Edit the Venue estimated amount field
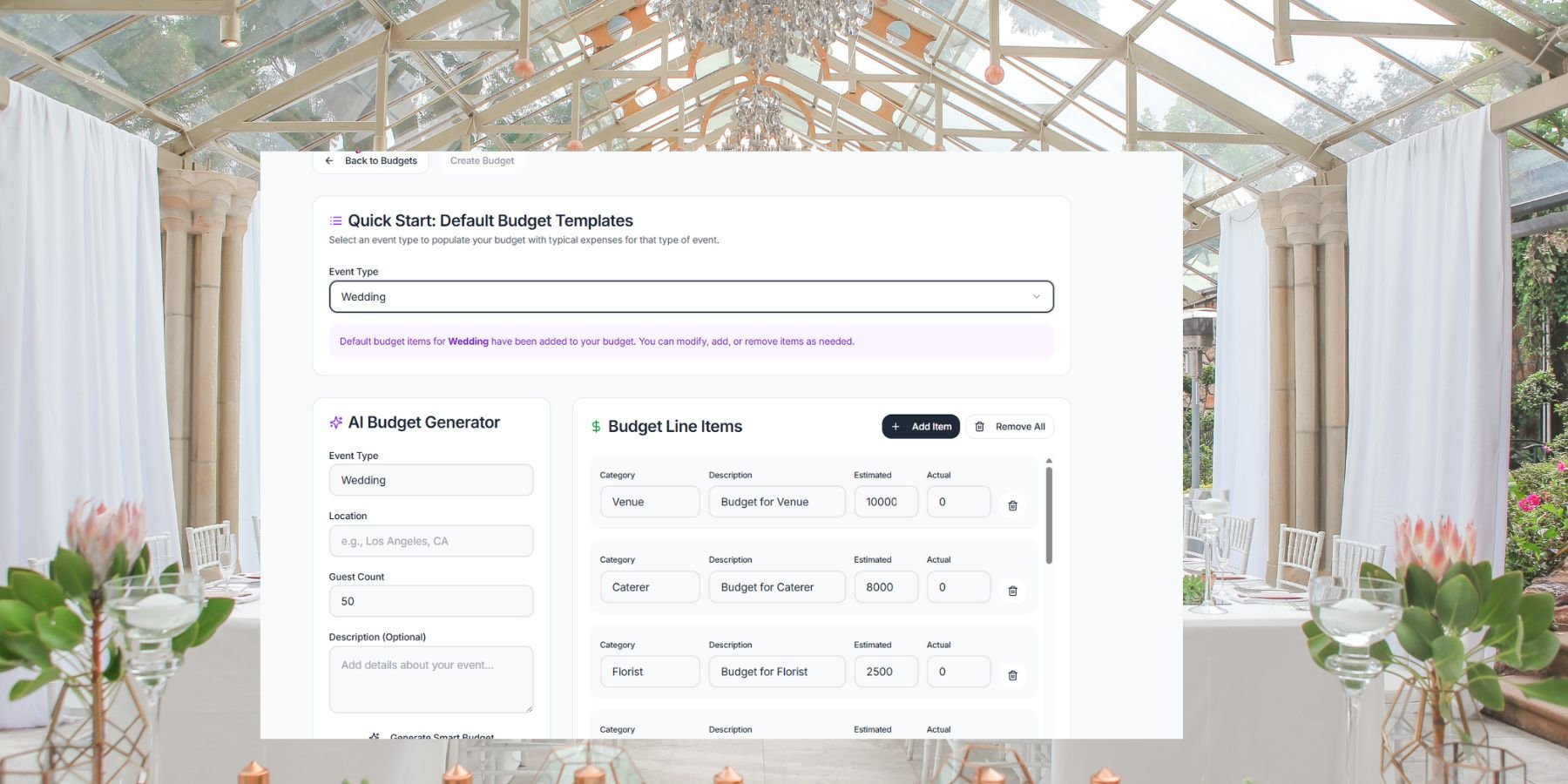Image resolution: width=1568 pixels, height=784 pixels. pos(885,502)
